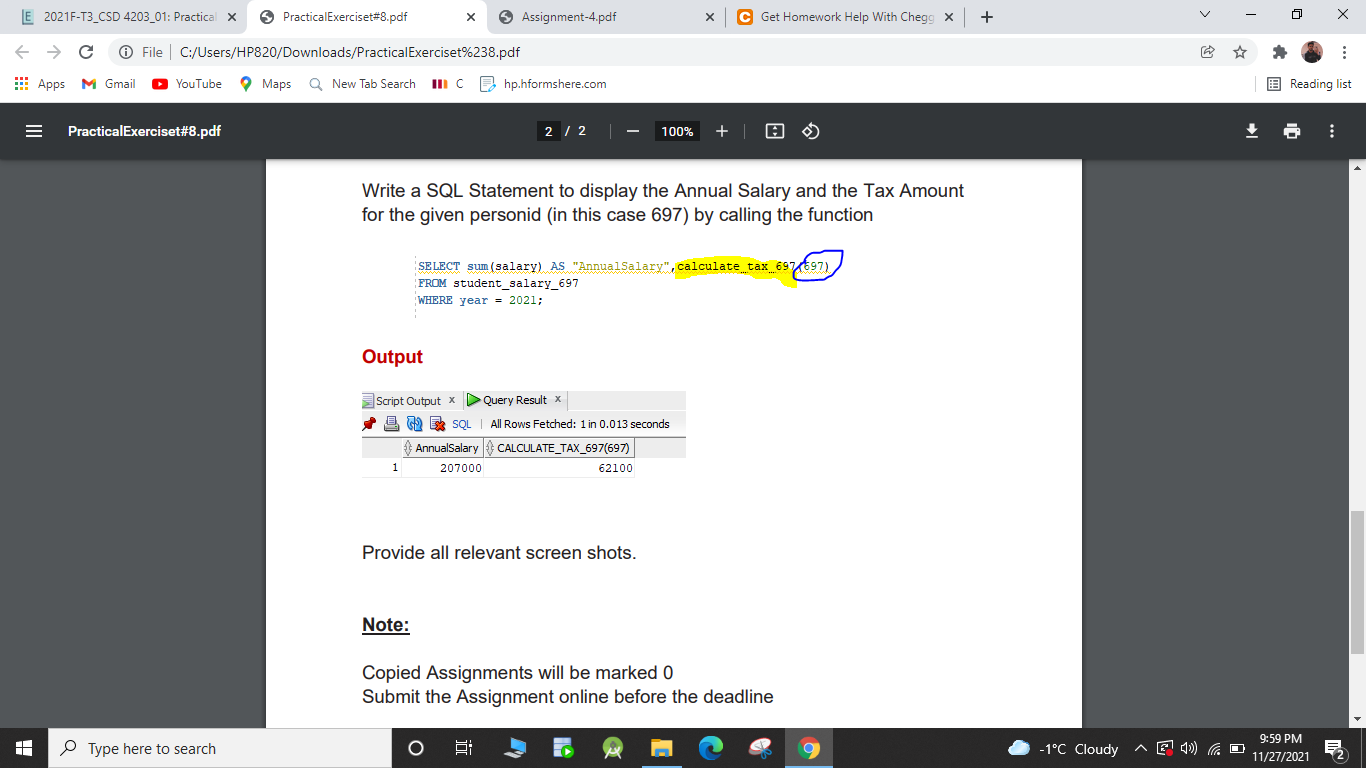Launch Android Studio from the taskbar
Screen dimensions: 1366x768
(x=611, y=748)
